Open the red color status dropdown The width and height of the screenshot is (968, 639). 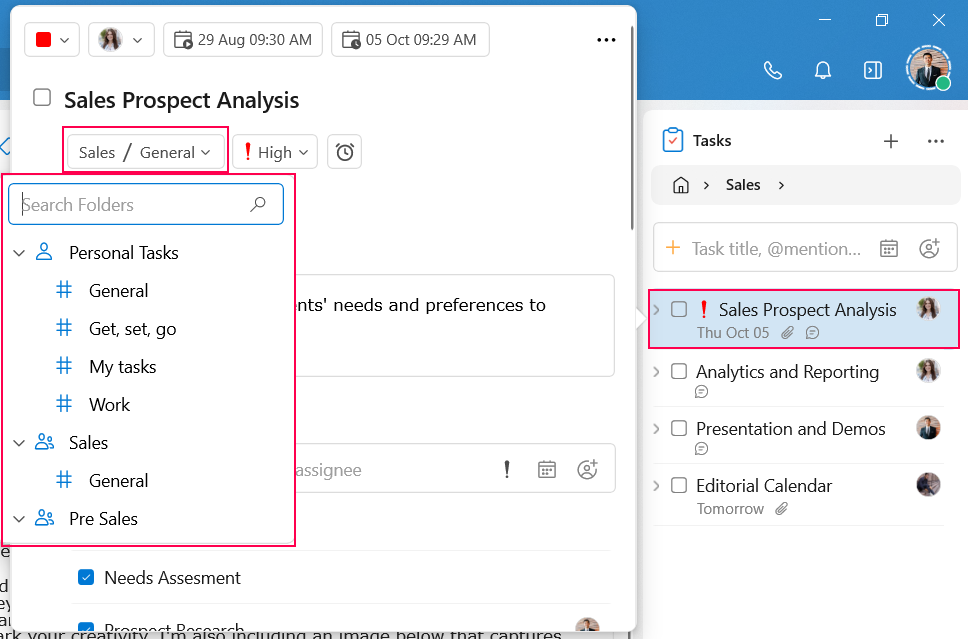52,40
